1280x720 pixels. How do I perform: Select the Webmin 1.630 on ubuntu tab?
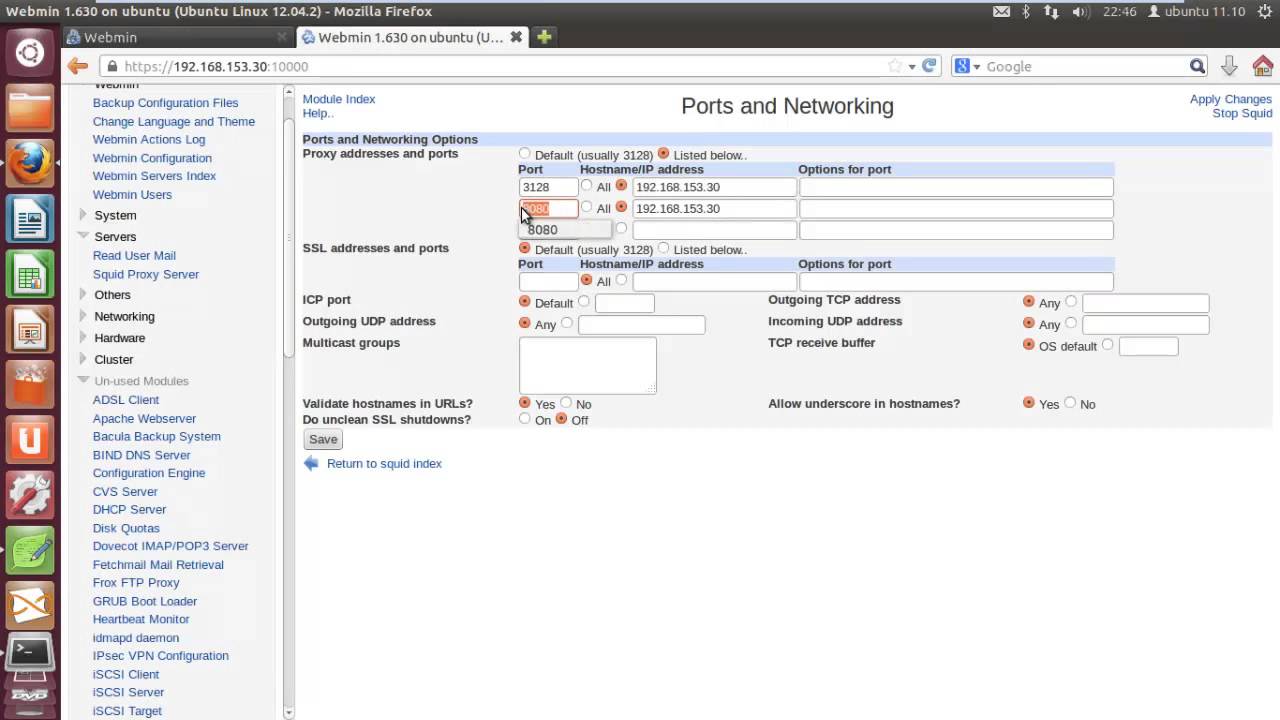(x=412, y=37)
